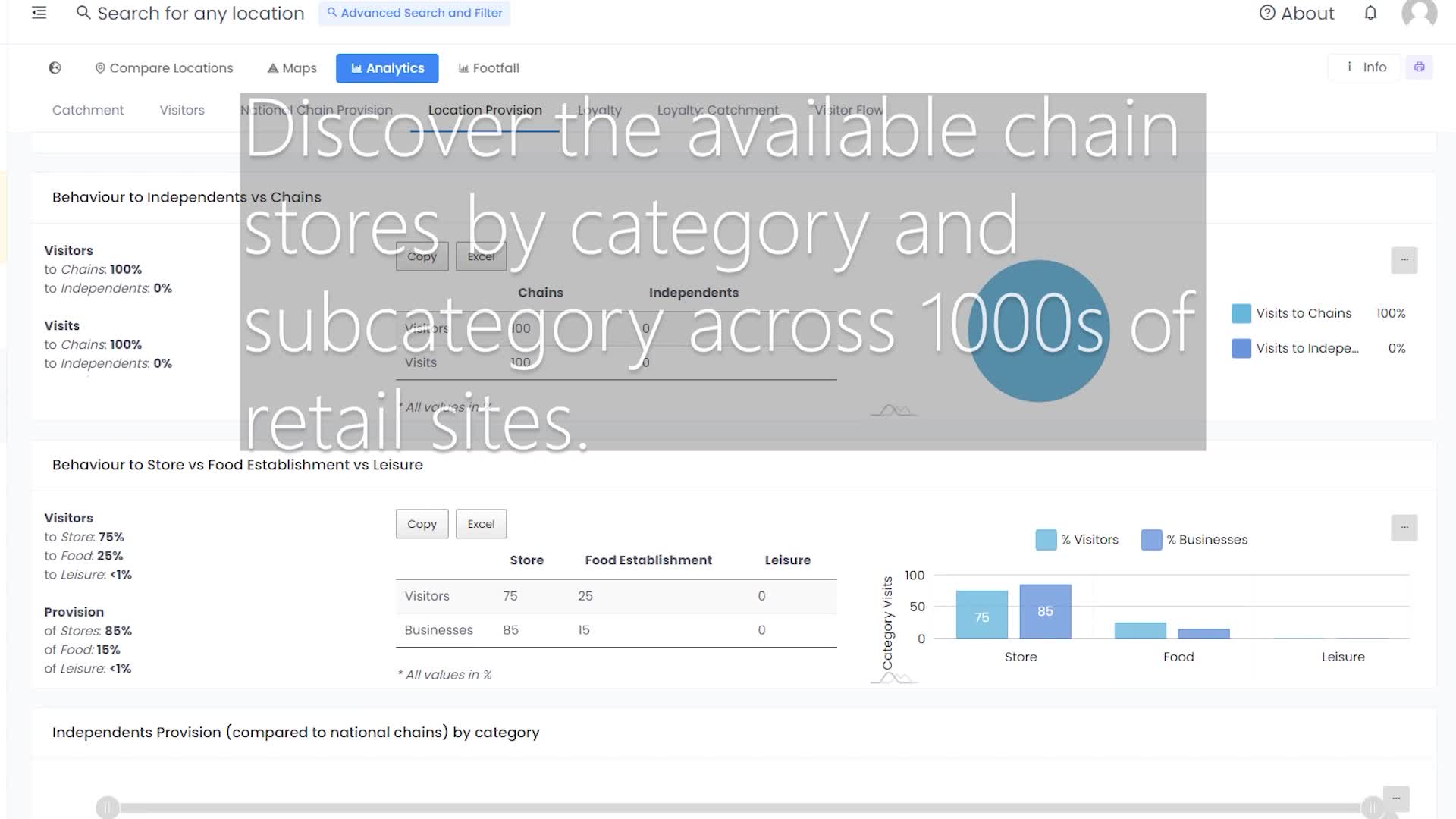The height and width of the screenshot is (819, 1456).
Task: Open the notifications bell
Action: pyautogui.click(x=1370, y=13)
